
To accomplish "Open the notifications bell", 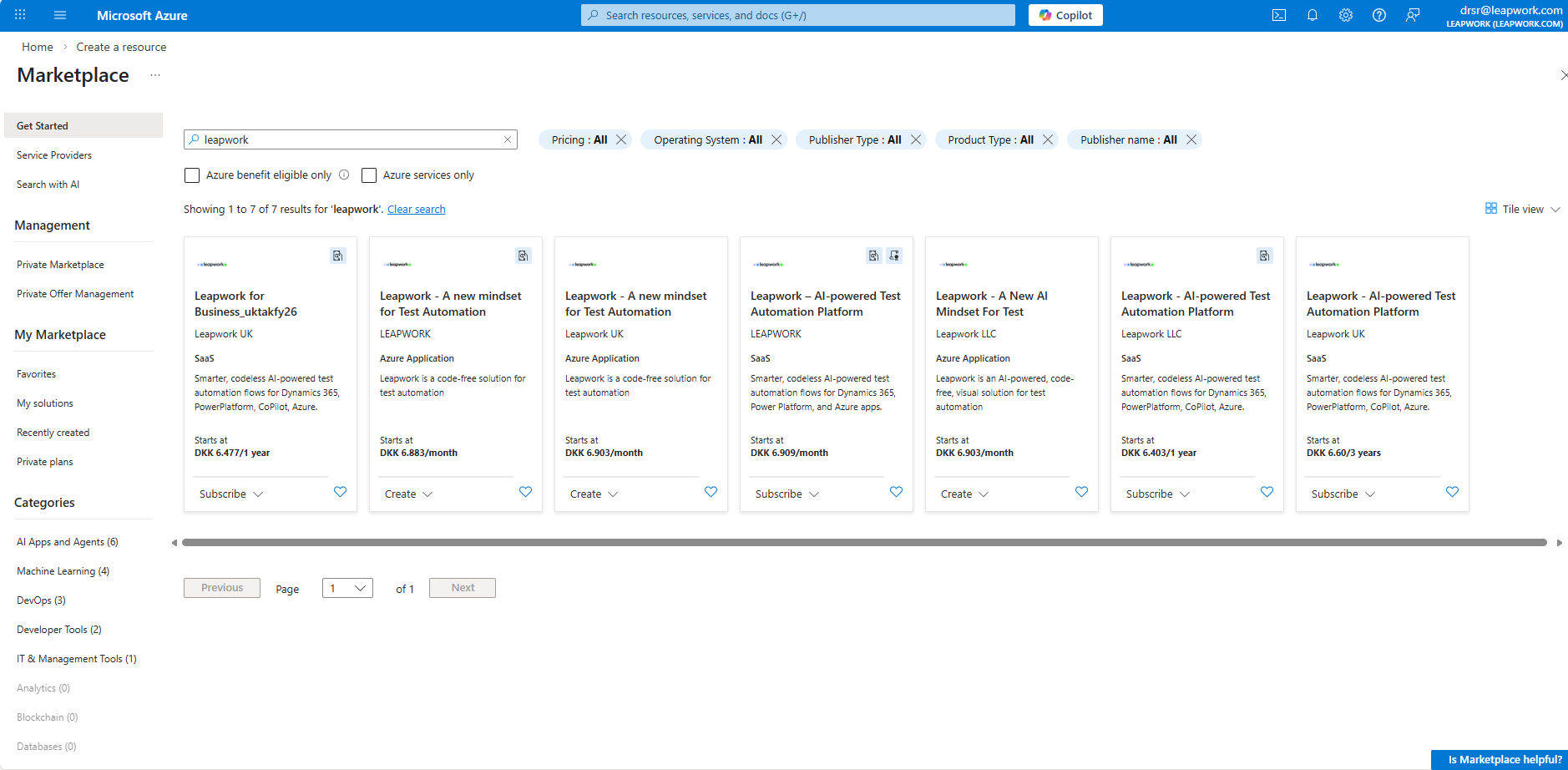I will pyautogui.click(x=1312, y=15).
